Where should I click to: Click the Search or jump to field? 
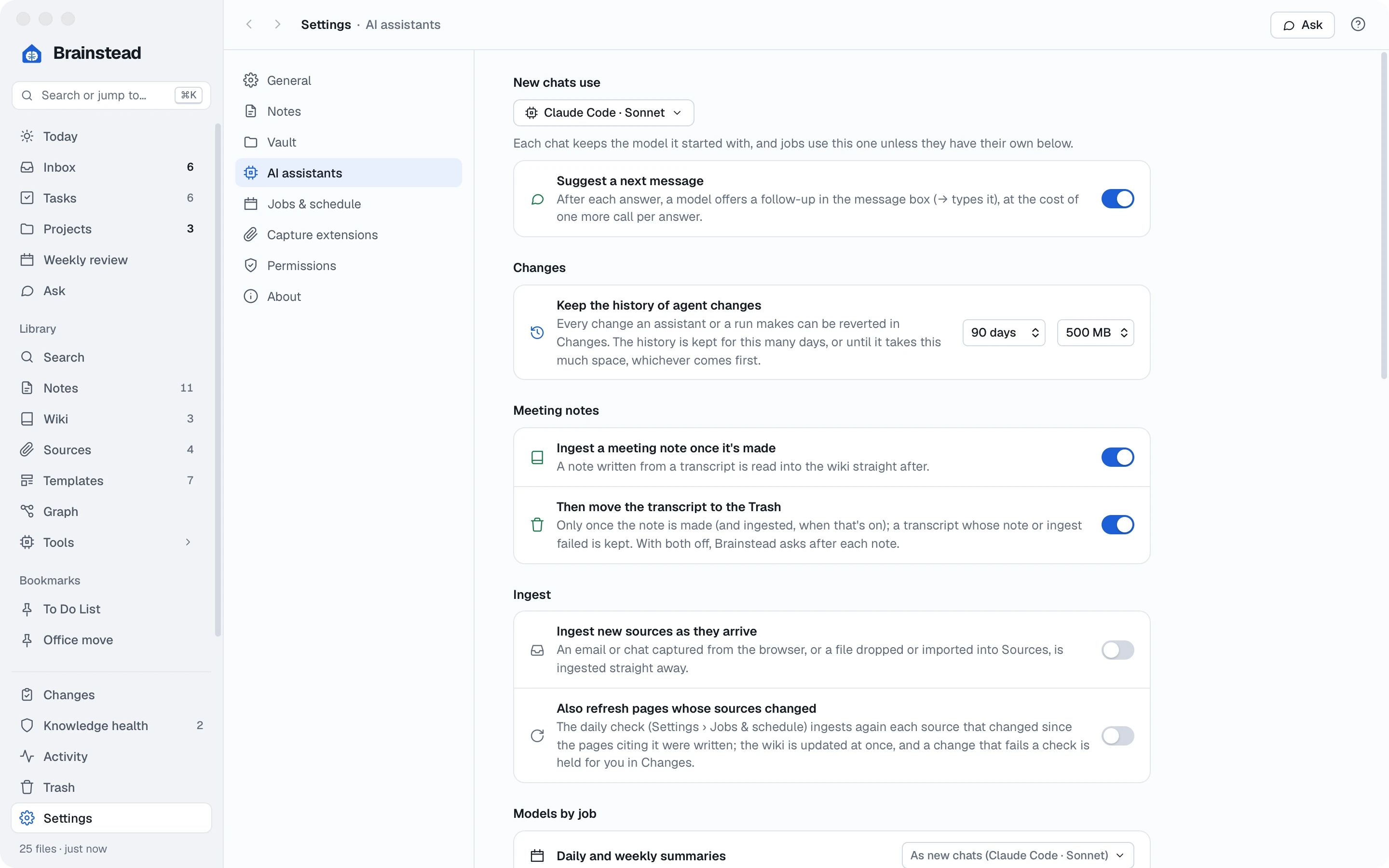111,95
